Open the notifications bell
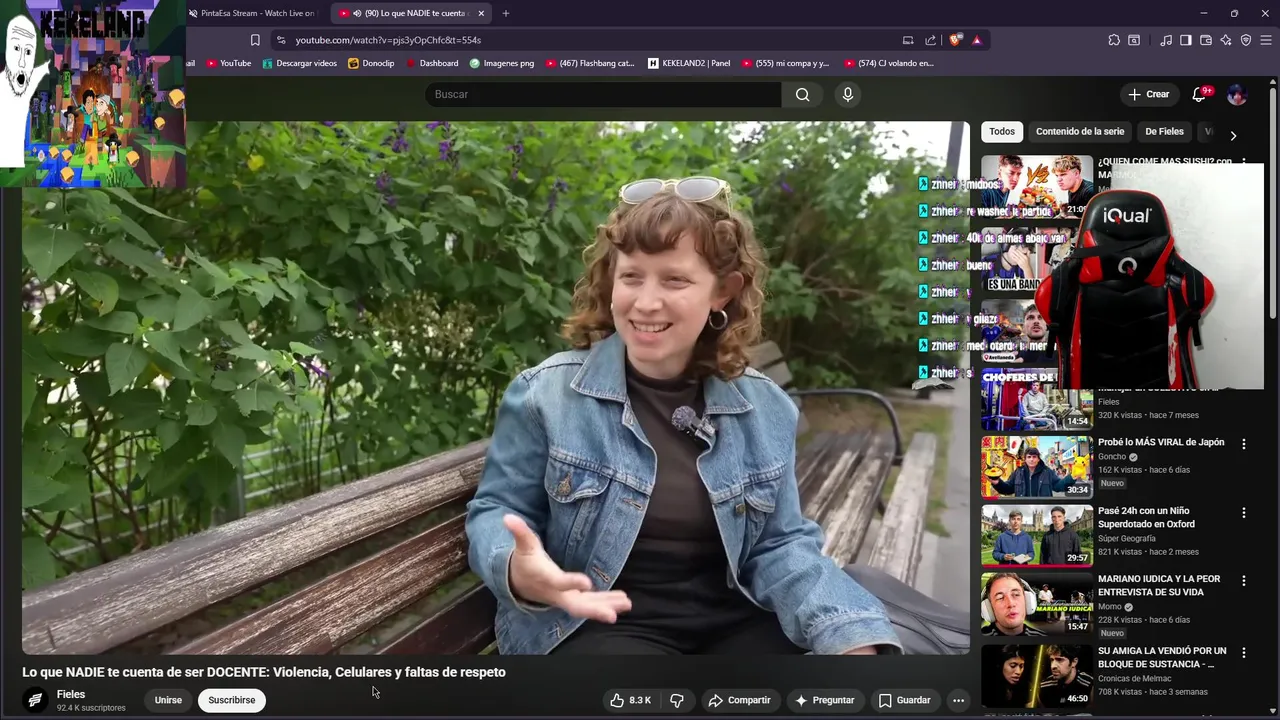The image size is (1280, 720). pos(1199,94)
